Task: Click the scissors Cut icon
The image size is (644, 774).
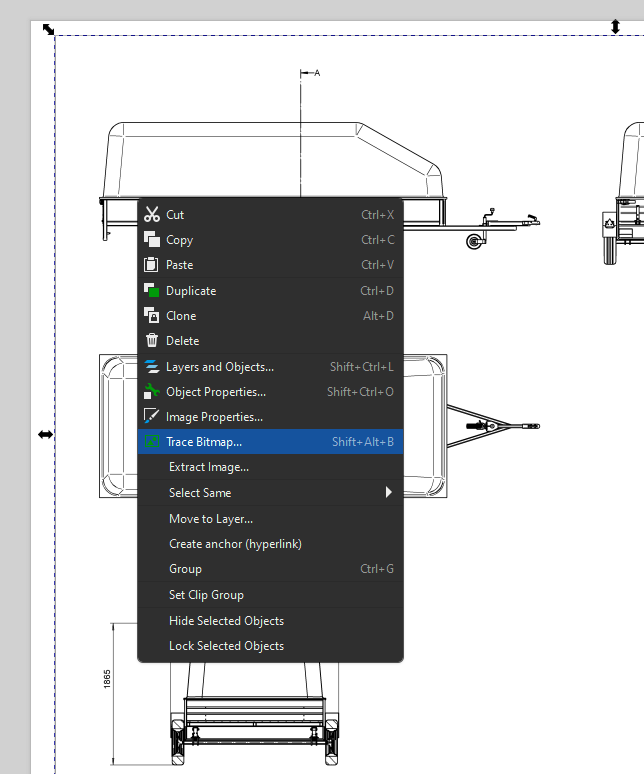Action: tap(152, 214)
